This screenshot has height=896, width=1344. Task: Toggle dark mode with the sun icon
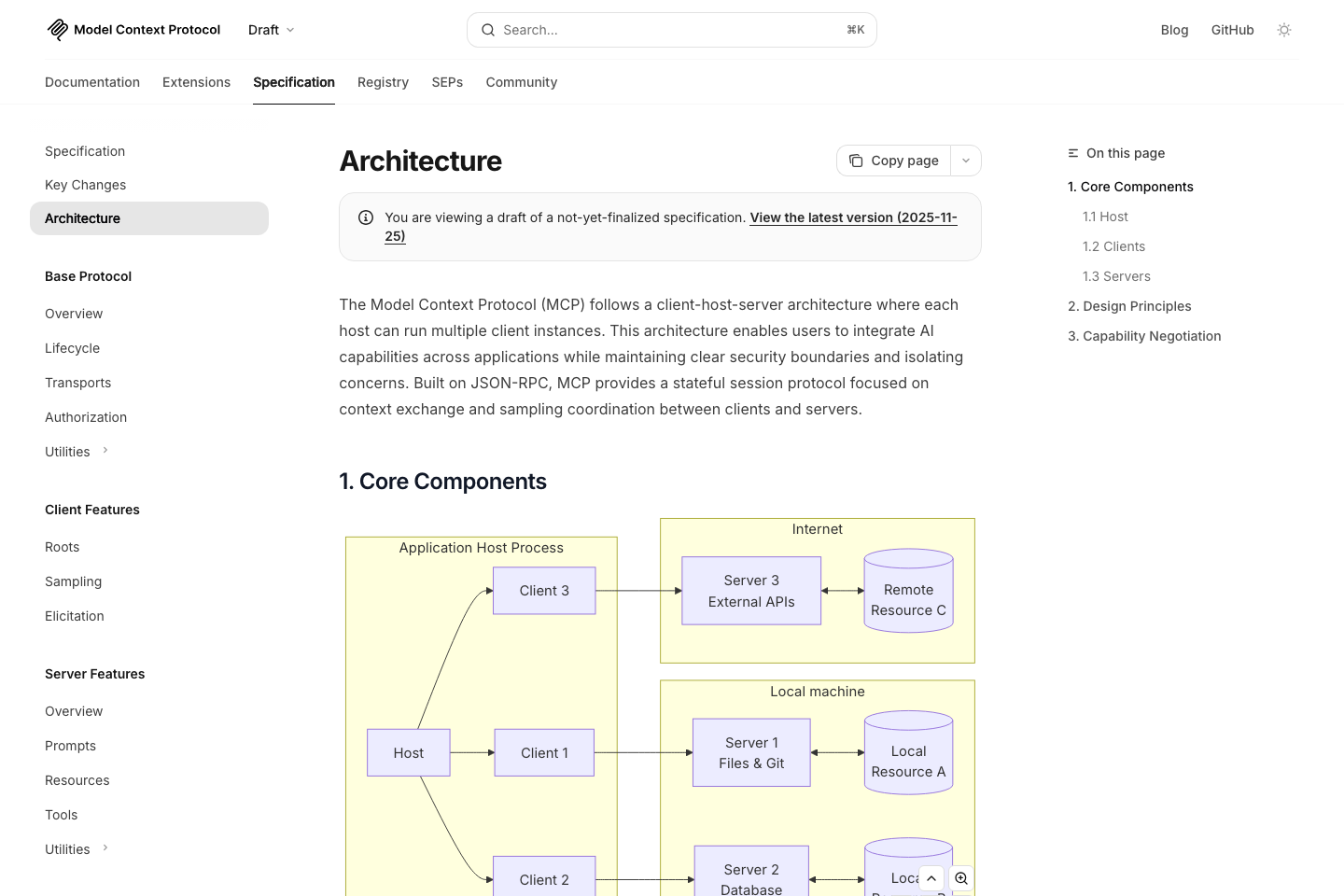click(x=1284, y=30)
